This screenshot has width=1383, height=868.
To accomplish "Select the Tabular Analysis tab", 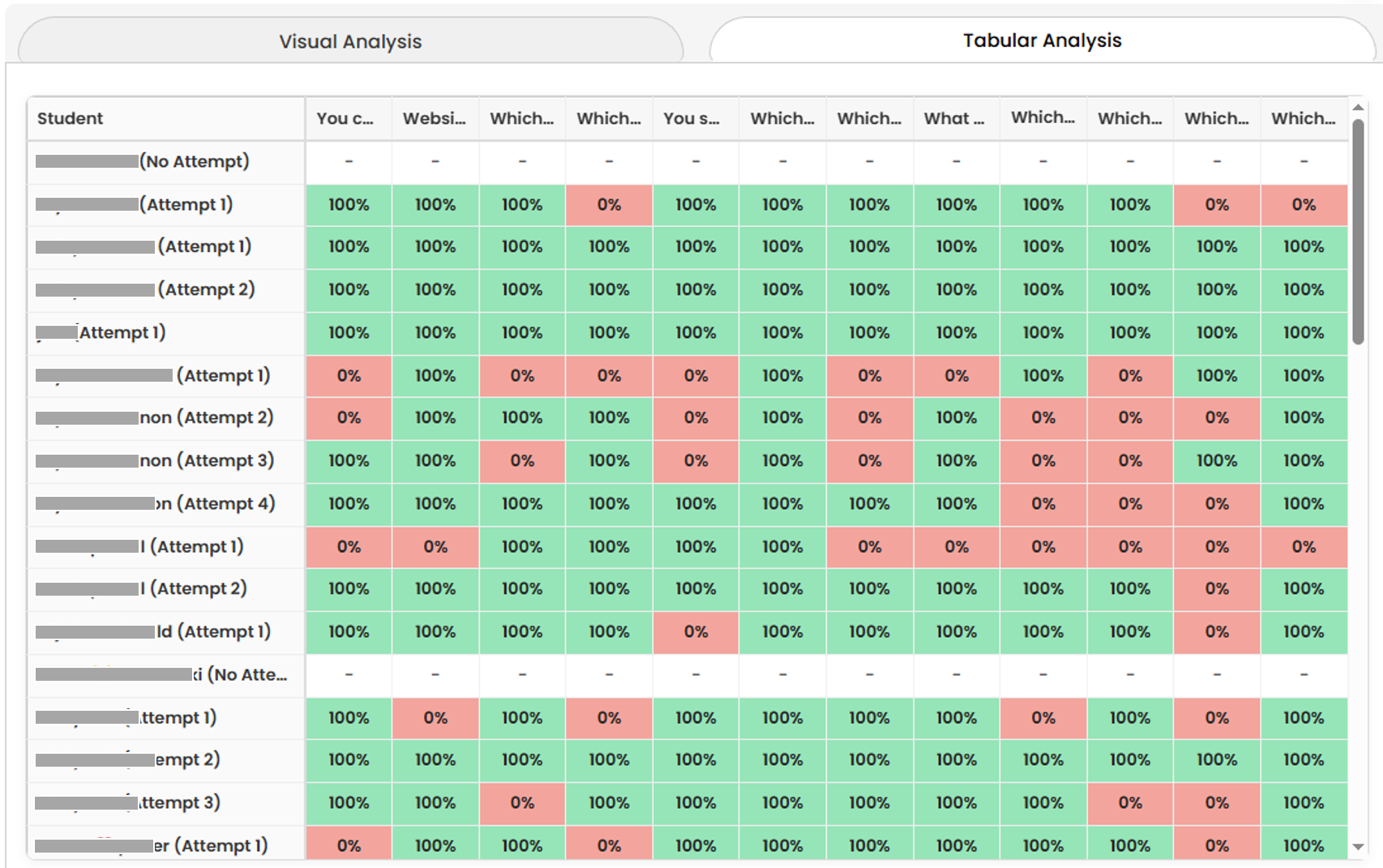I will (x=1042, y=41).
